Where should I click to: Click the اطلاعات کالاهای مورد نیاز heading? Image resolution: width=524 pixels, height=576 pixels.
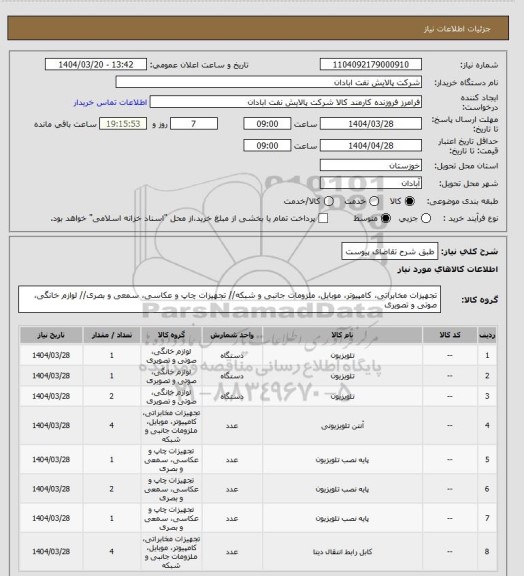tap(448, 269)
